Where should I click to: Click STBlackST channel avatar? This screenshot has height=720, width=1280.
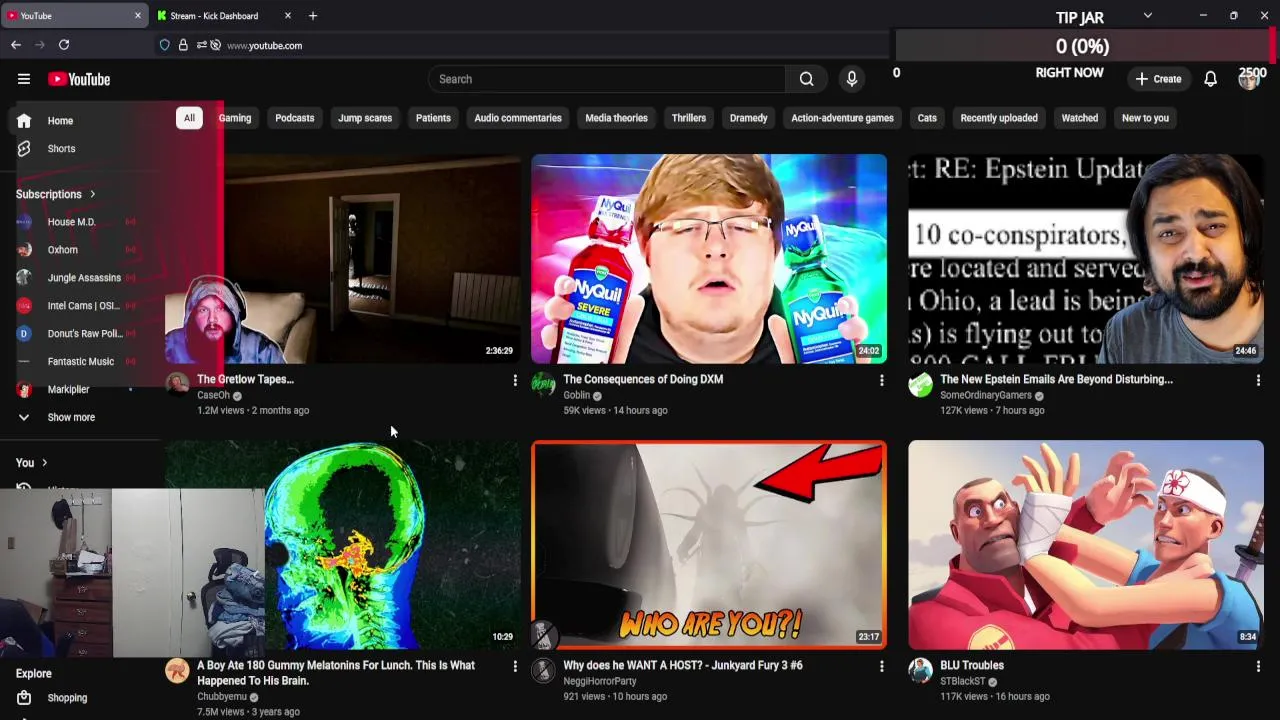click(920, 670)
